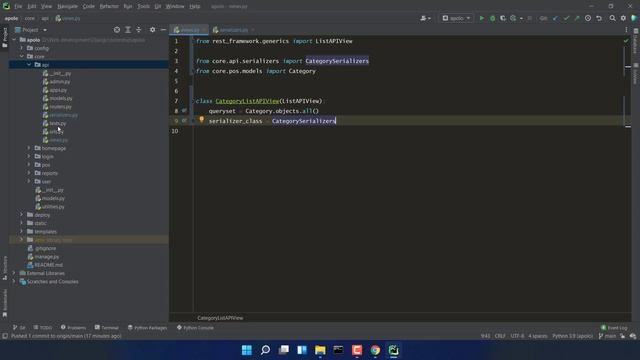Viewport: 640px width, 360px height.
Task: Collapse the core folder
Action: (x=22, y=56)
